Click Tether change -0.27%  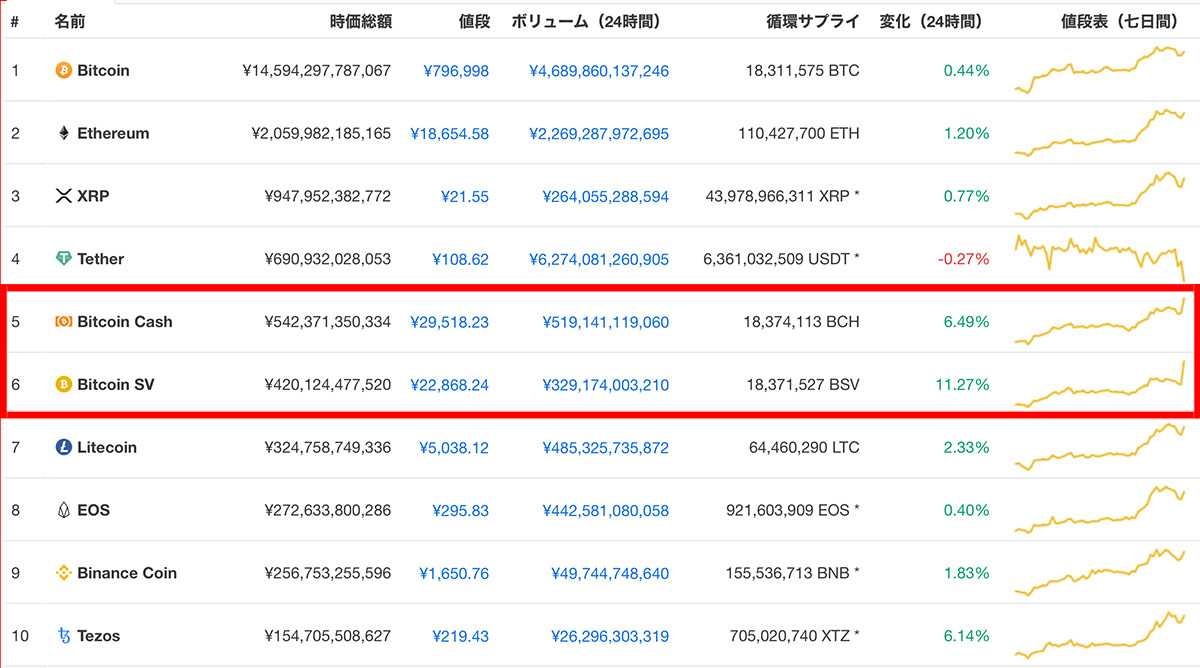(963, 259)
